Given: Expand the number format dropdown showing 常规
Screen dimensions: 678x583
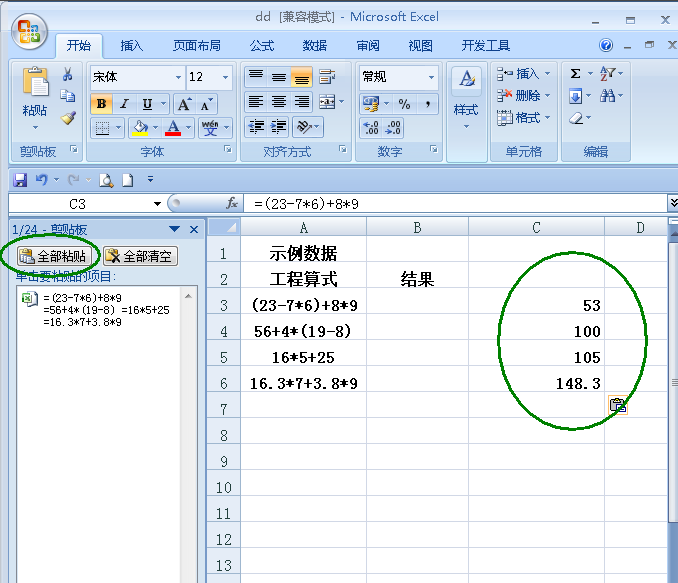Looking at the screenshot, I should 432,77.
